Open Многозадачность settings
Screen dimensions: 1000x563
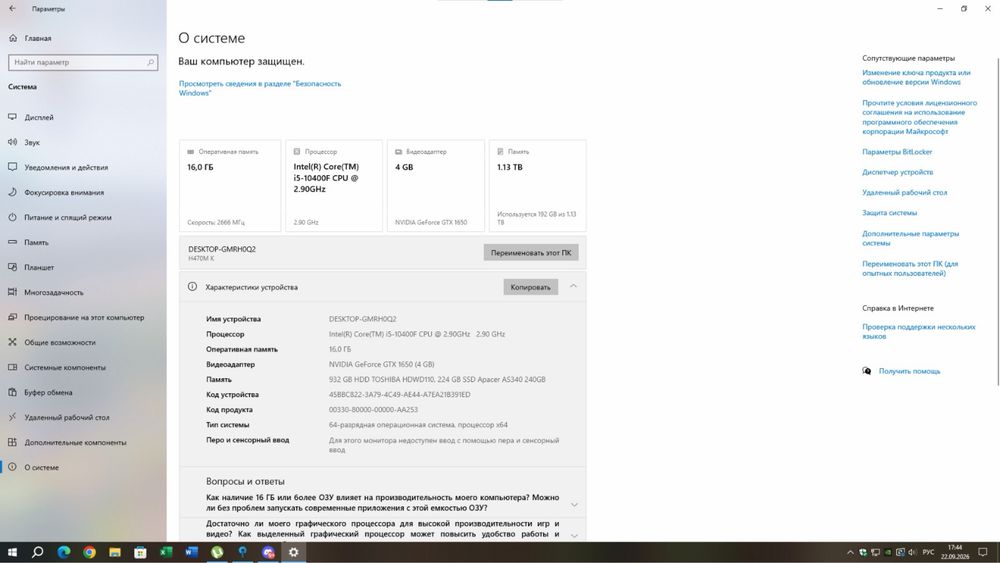(x=54, y=292)
